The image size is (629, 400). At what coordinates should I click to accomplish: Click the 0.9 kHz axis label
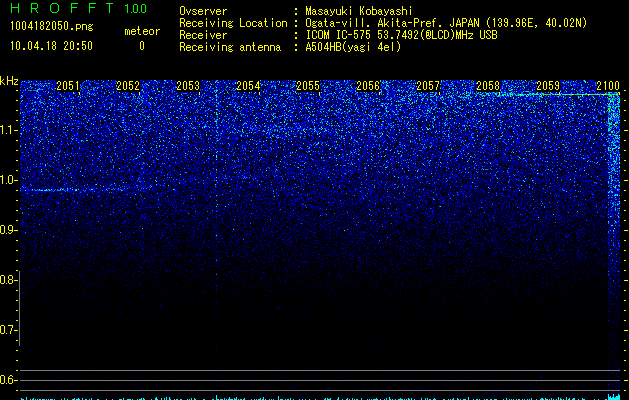tap(9, 230)
